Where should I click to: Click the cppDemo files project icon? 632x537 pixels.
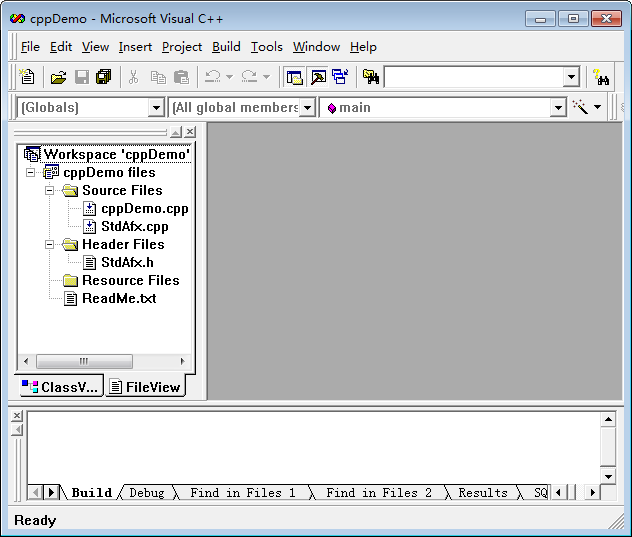51,172
